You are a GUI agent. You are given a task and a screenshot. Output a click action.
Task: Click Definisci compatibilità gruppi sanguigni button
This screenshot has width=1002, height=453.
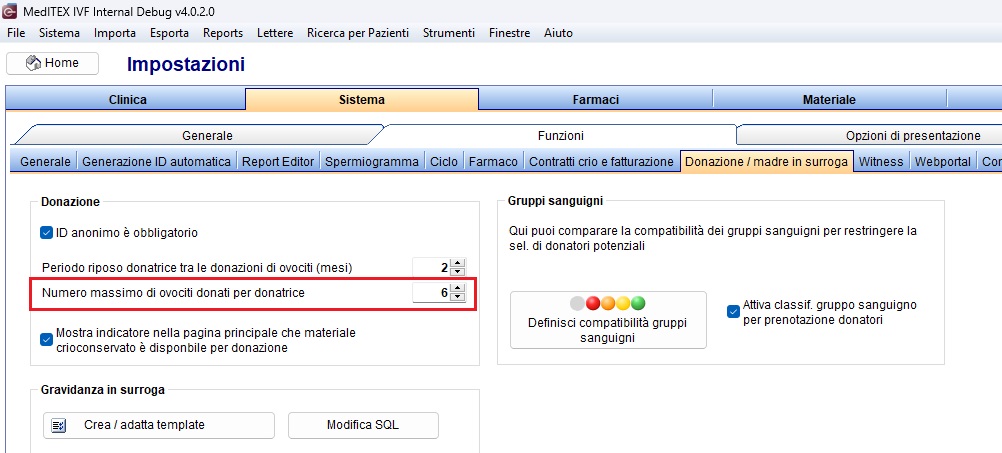pos(608,320)
